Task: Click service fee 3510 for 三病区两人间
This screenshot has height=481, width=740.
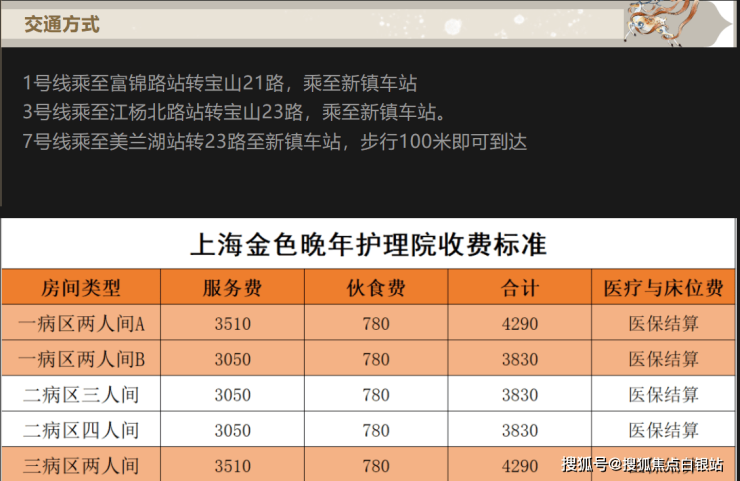Action: [x=233, y=466]
